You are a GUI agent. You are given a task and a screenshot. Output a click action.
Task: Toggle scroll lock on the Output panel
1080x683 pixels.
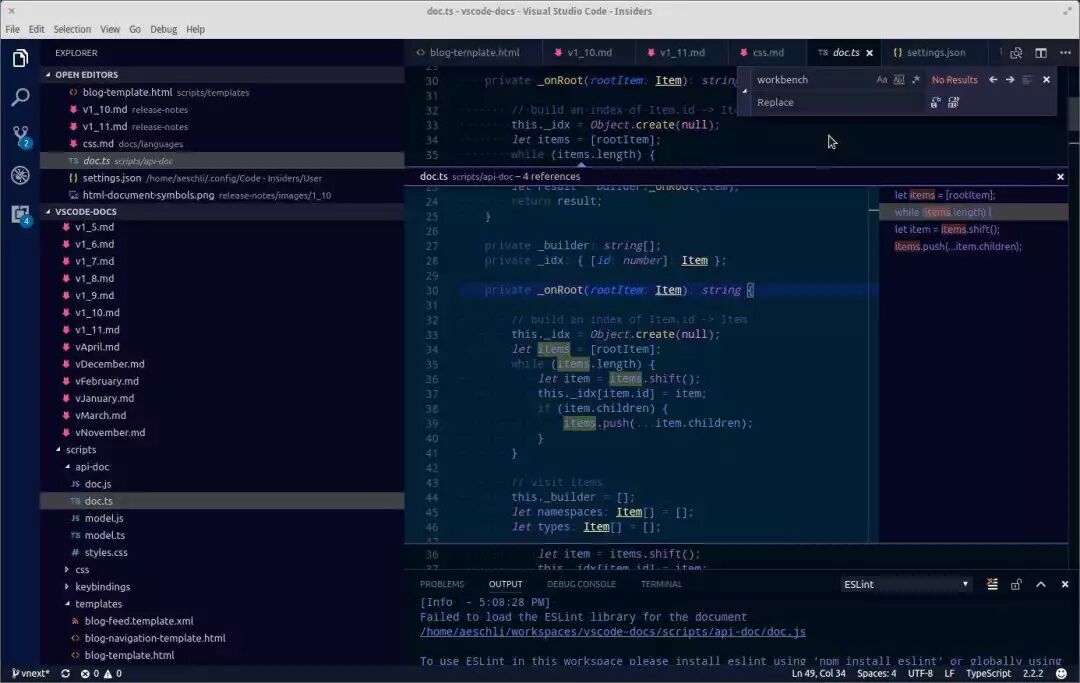[1016, 583]
